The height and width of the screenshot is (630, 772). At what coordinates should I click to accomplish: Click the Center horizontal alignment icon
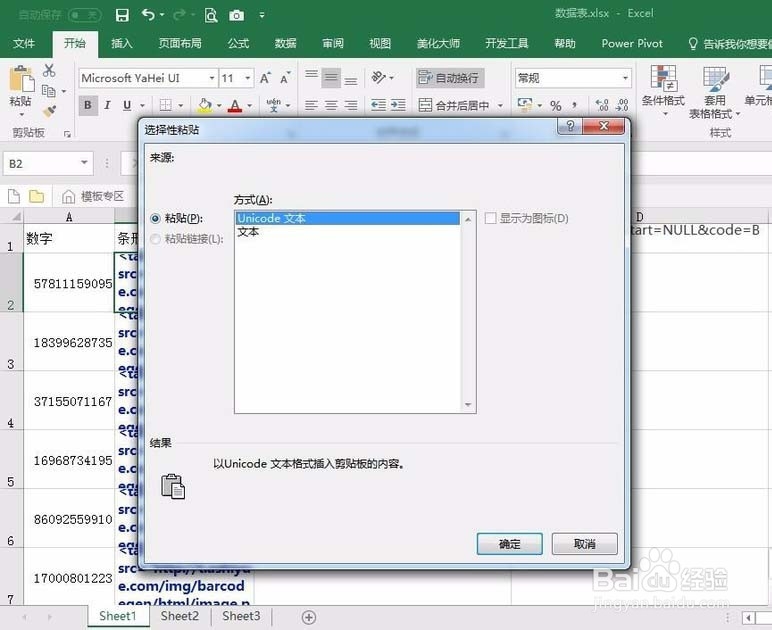pos(331,105)
